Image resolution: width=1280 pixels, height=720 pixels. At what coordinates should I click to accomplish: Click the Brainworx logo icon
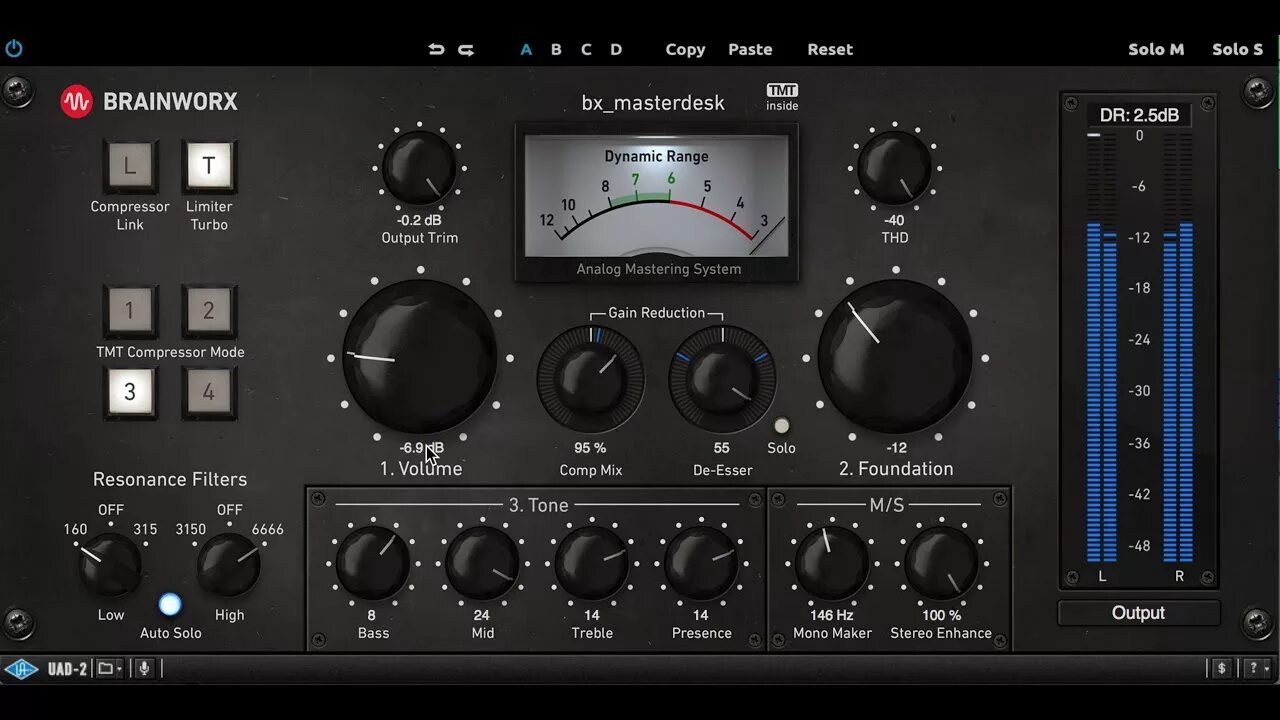76,101
